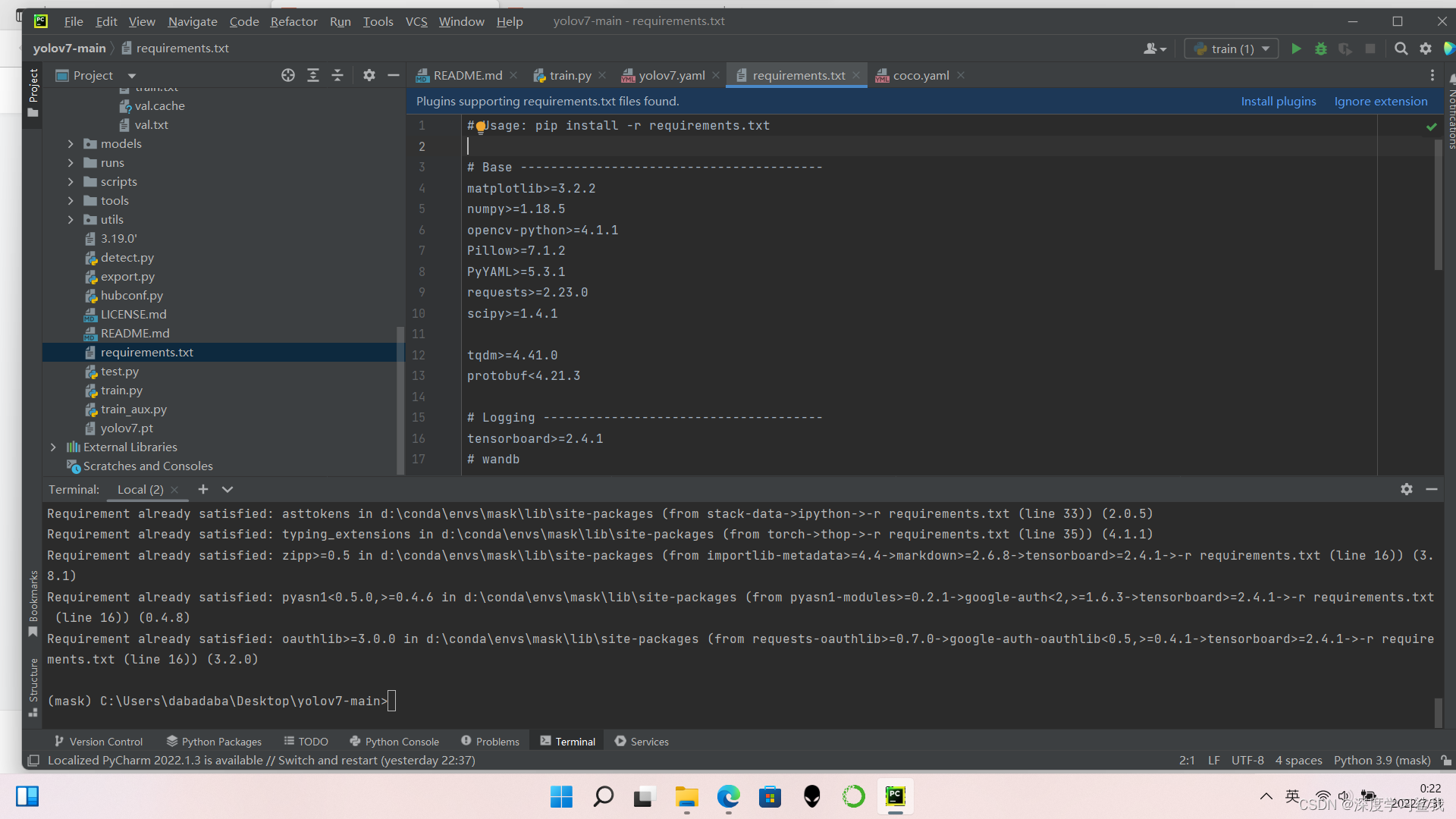The width and height of the screenshot is (1456, 819).
Task: Expand the models folder
Action: 71,144
